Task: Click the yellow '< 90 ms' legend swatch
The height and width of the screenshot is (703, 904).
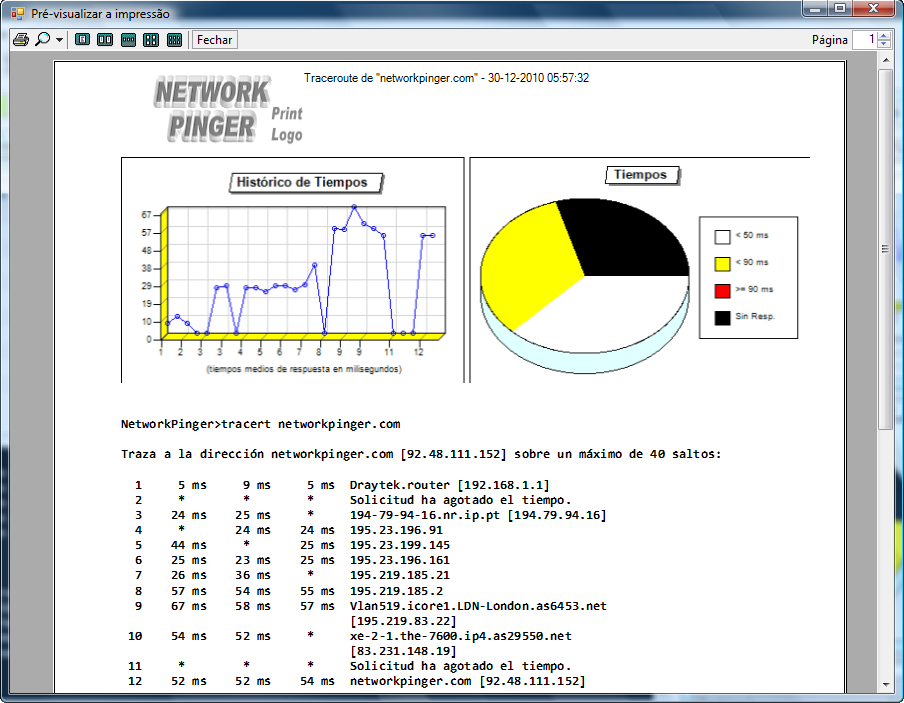Action: [x=722, y=264]
